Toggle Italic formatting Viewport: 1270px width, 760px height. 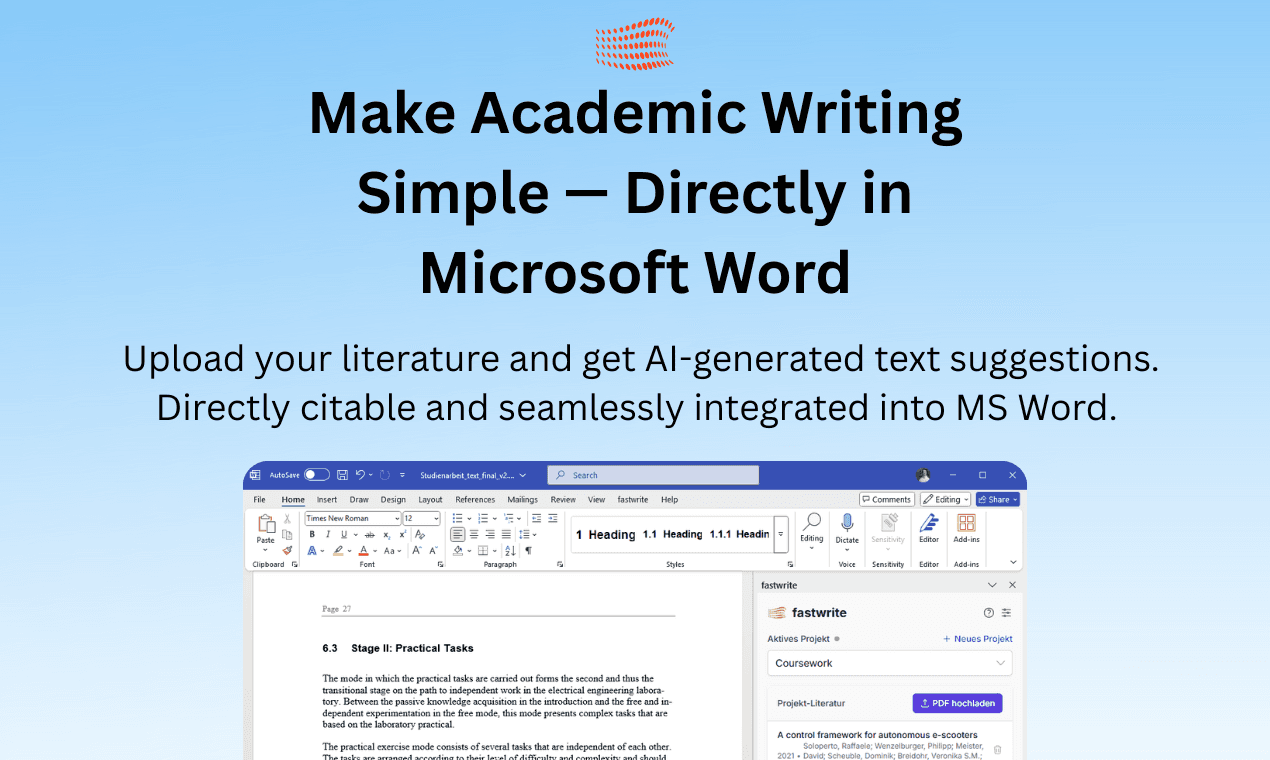pos(328,535)
